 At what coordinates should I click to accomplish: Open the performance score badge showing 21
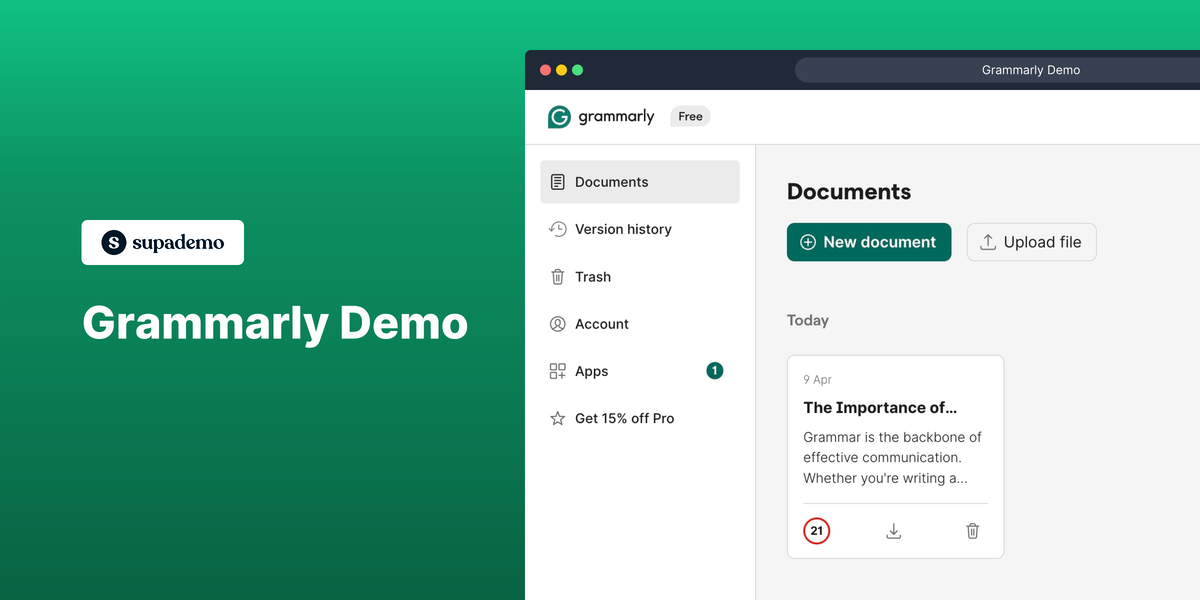tap(816, 531)
